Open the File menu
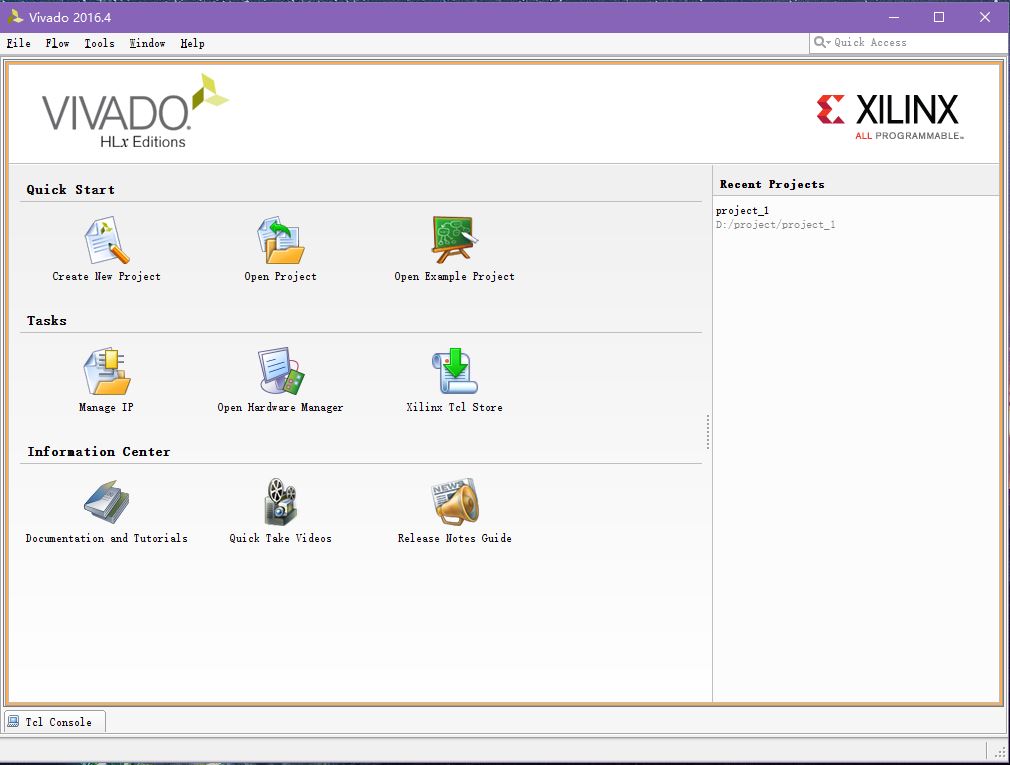Image resolution: width=1010 pixels, height=765 pixels. (18, 43)
